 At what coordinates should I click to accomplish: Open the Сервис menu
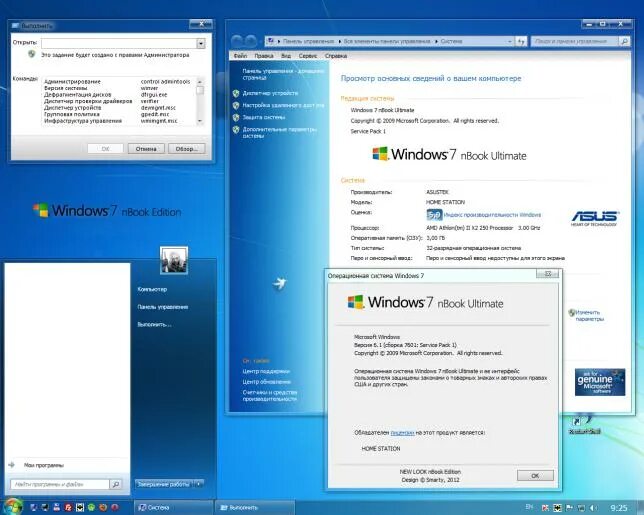click(x=308, y=56)
